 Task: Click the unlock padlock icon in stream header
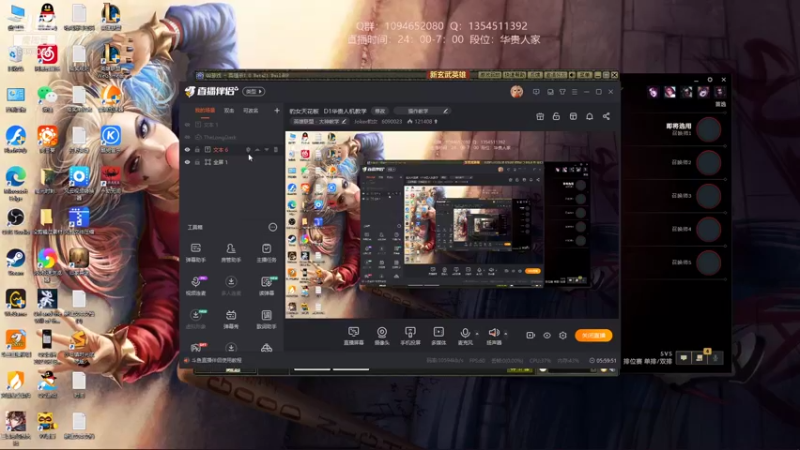(556, 116)
